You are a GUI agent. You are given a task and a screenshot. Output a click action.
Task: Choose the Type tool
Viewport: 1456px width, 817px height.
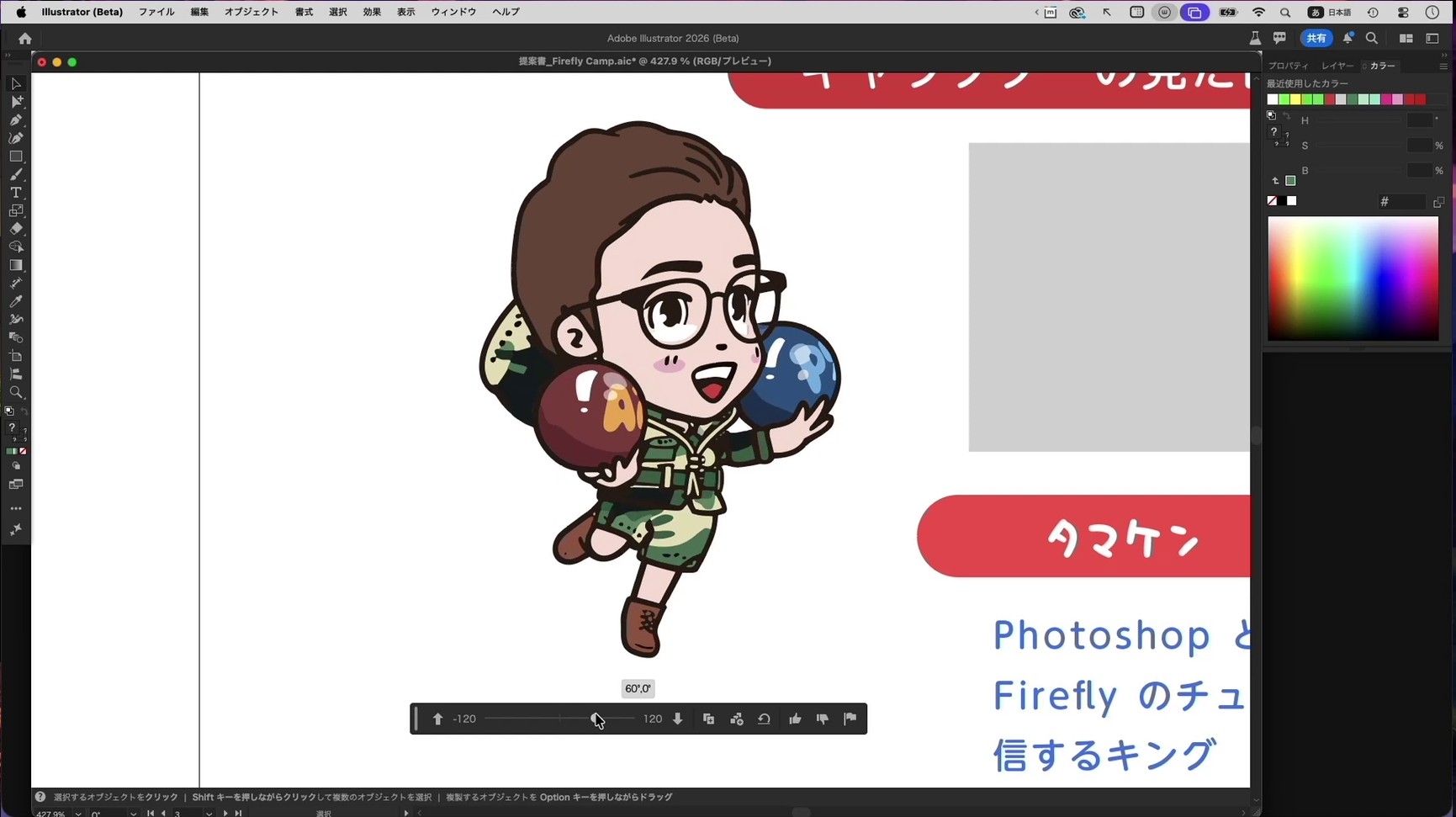[16, 193]
